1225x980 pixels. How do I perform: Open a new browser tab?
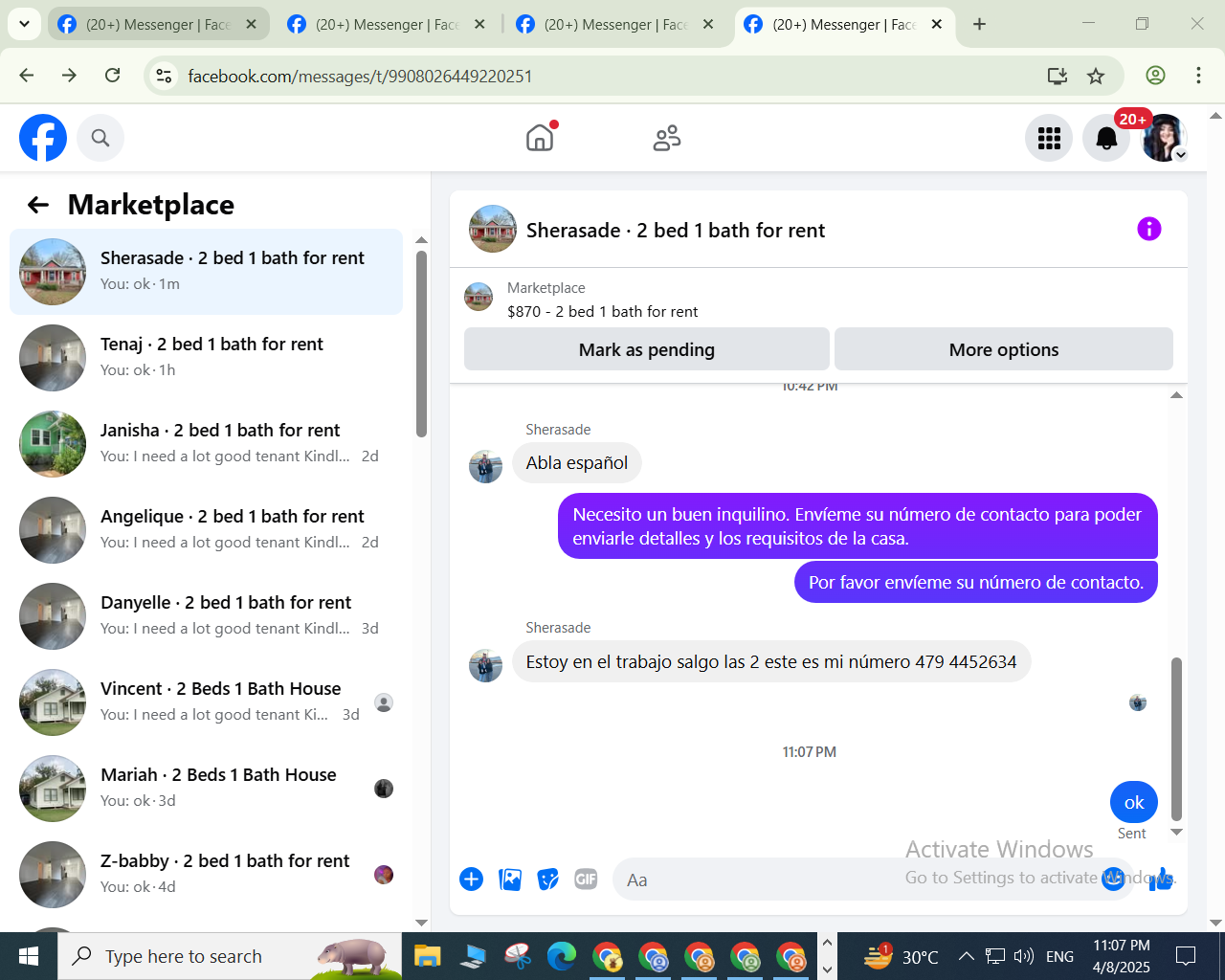point(979,24)
